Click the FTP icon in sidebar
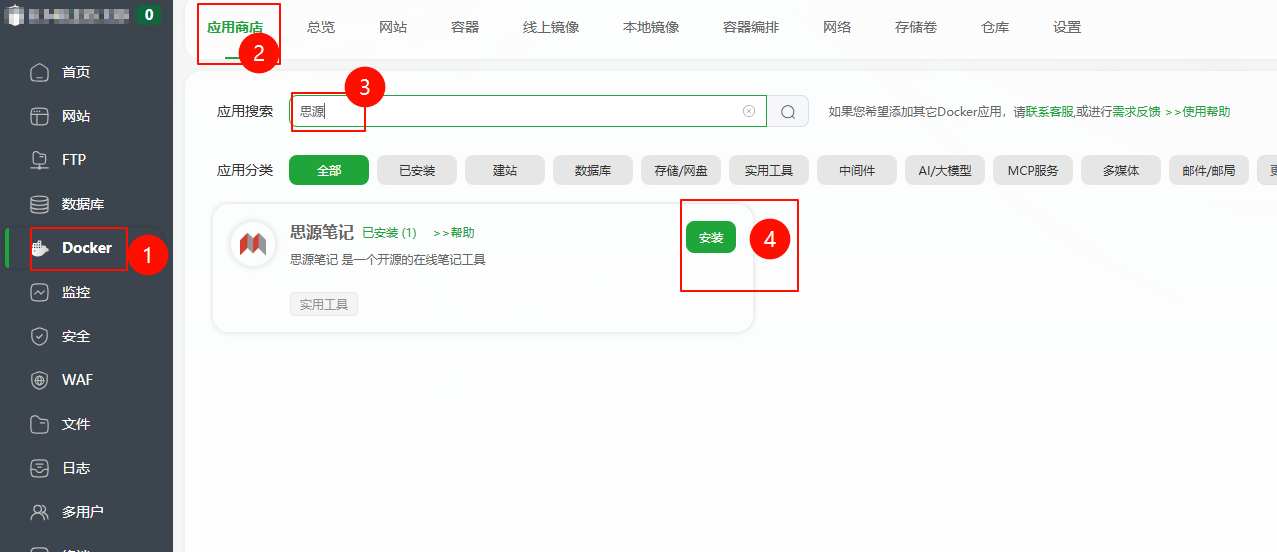The width and height of the screenshot is (1277, 552). [39, 160]
